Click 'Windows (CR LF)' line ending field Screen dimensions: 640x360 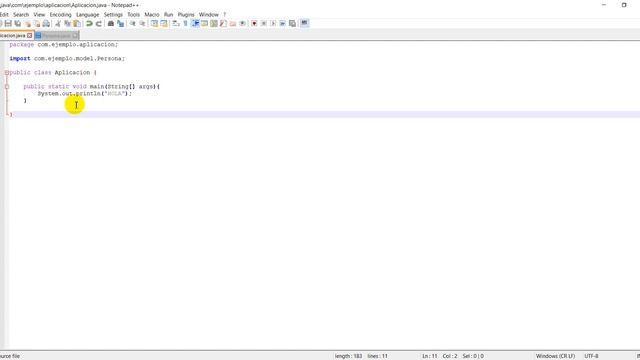(555, 356)
